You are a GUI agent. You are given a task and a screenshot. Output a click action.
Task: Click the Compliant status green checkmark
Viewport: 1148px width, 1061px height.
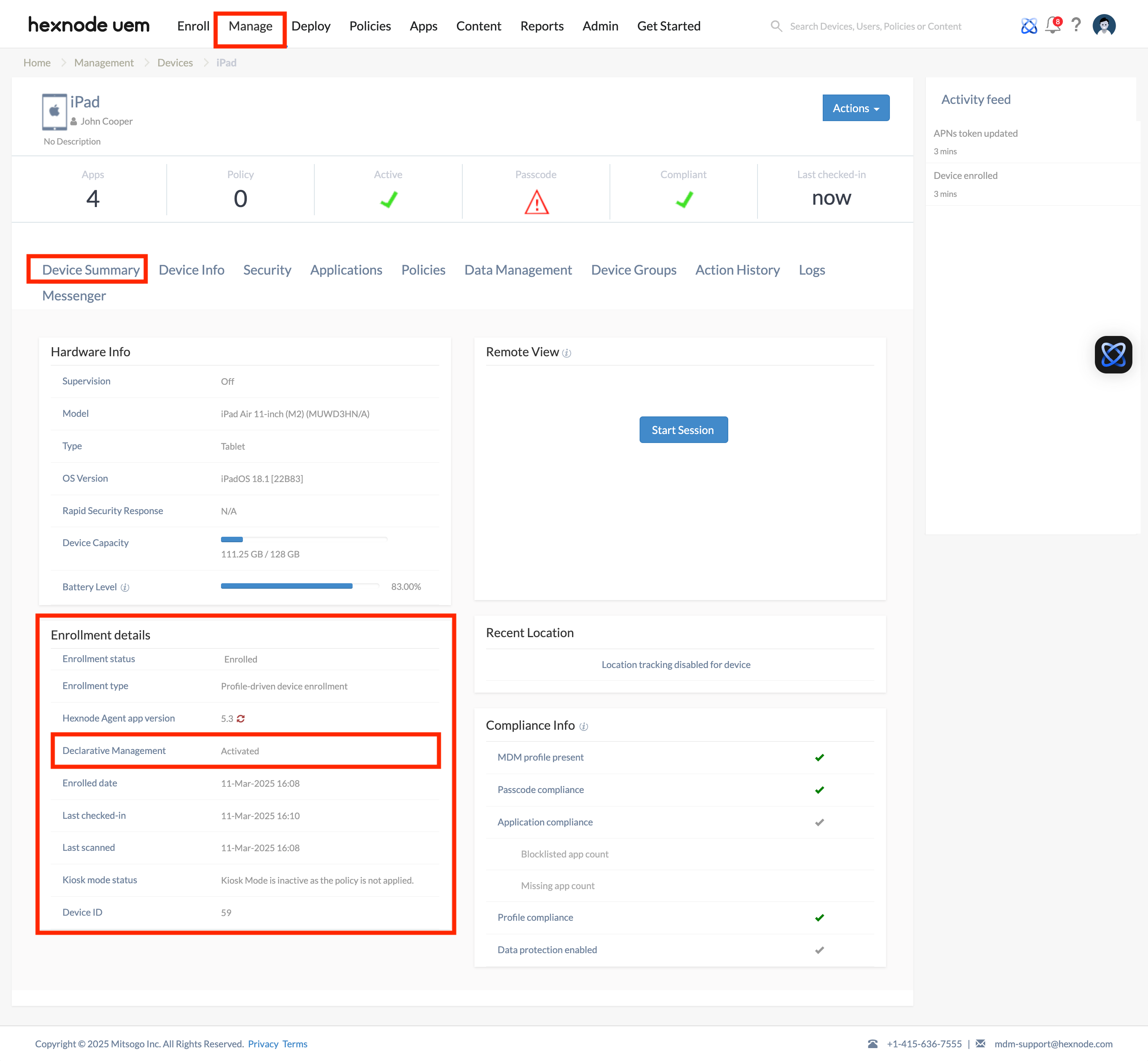(x=684, y=199)
